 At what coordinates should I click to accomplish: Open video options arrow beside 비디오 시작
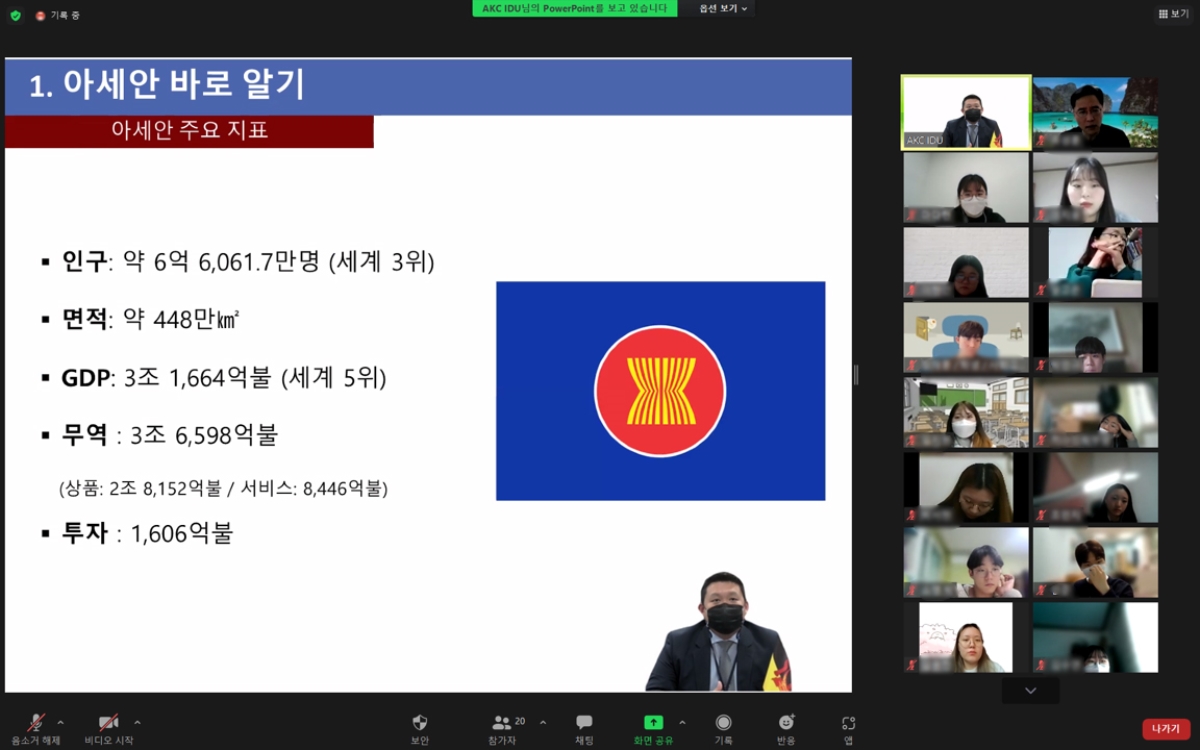pyautogui.click(x=137, y=722)
